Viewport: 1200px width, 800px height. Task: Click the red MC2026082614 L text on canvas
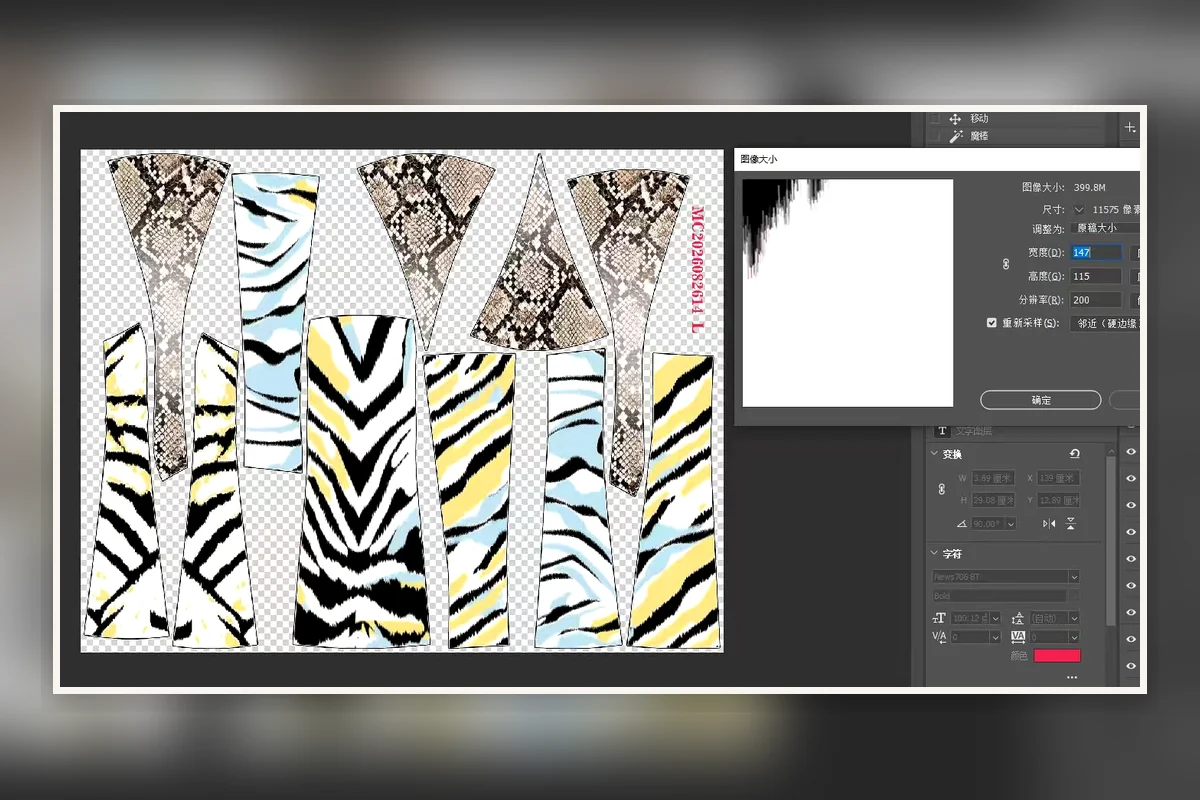click(698, 269)
